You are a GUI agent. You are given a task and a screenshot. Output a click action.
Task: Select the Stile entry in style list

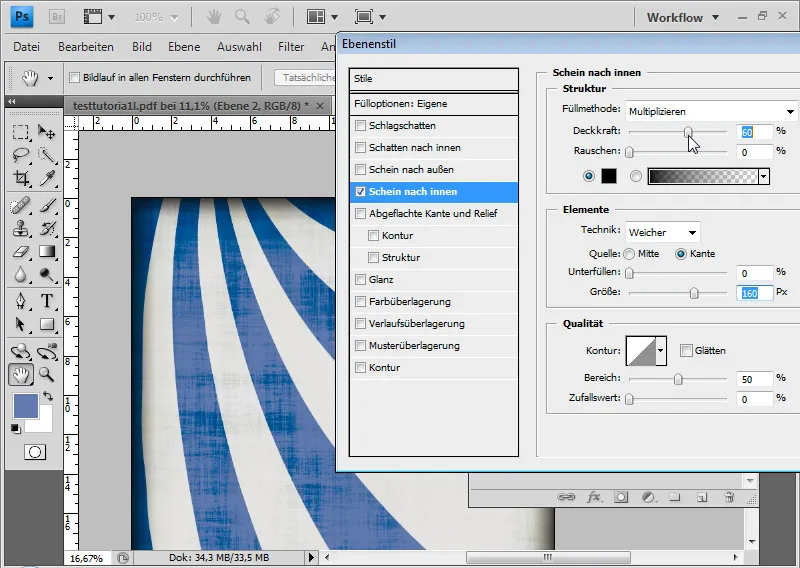[x=434, y=79]
